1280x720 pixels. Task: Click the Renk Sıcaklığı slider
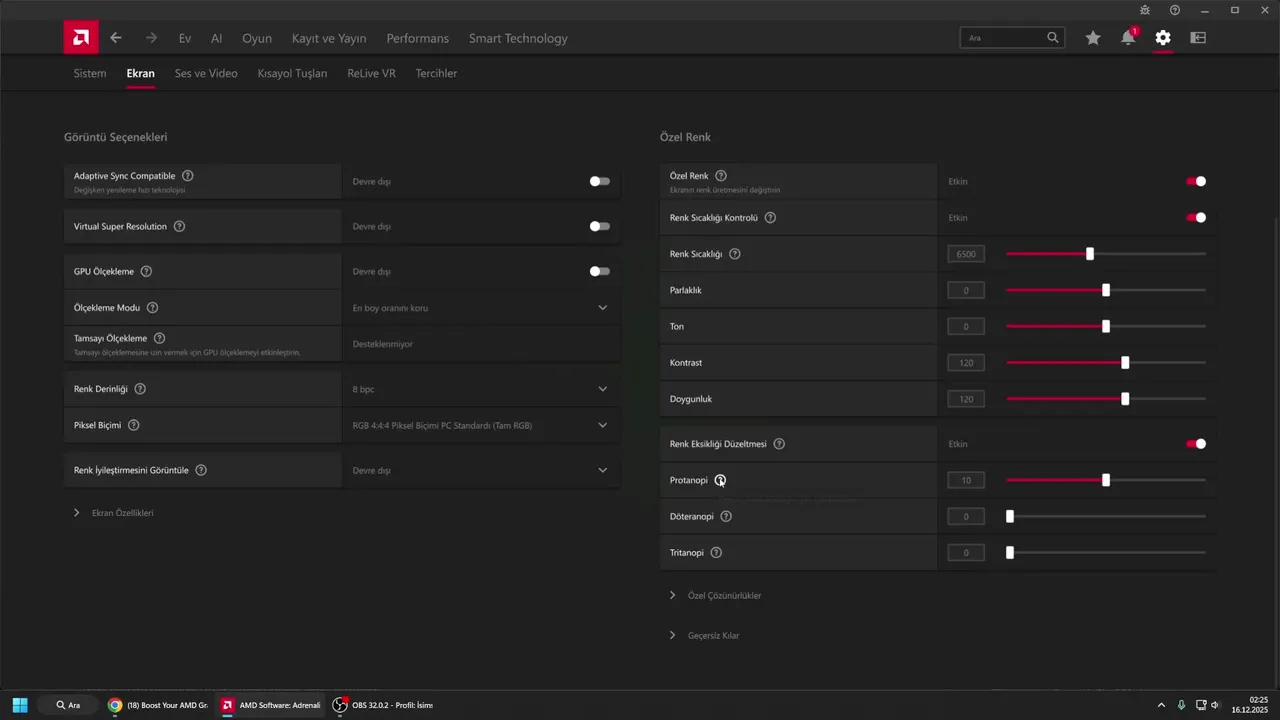coord(1106,254)
